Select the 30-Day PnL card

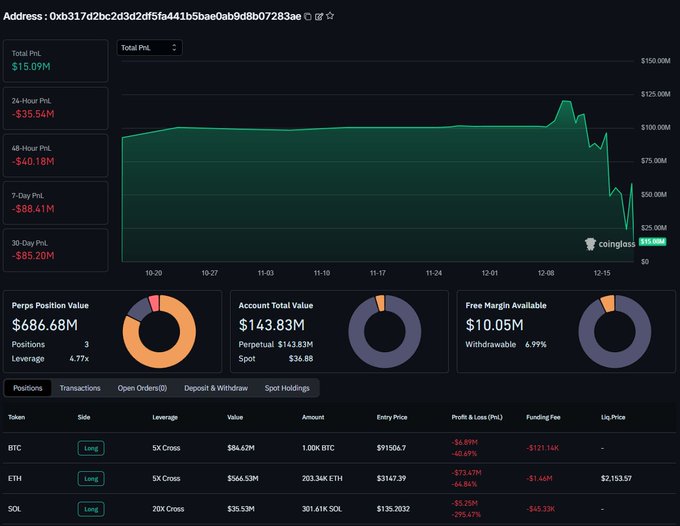(x=55, y=248)
